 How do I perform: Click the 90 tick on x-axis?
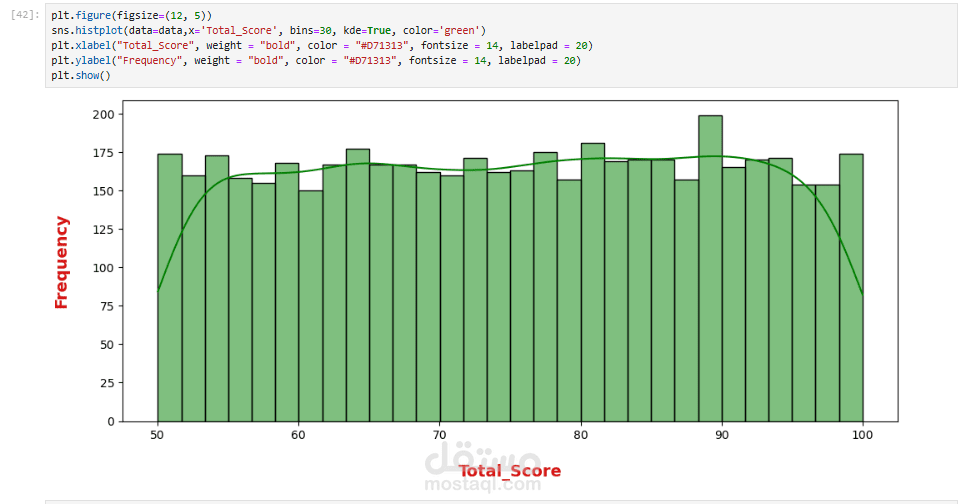721,435
